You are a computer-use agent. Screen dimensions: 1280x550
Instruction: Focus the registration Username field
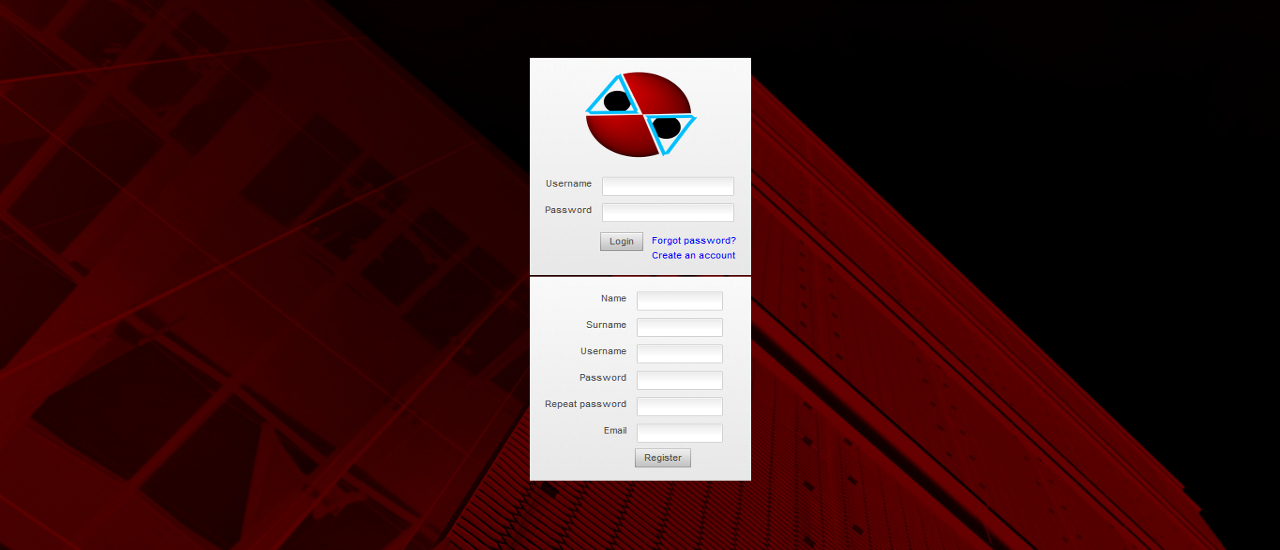[x=680, y=354]
